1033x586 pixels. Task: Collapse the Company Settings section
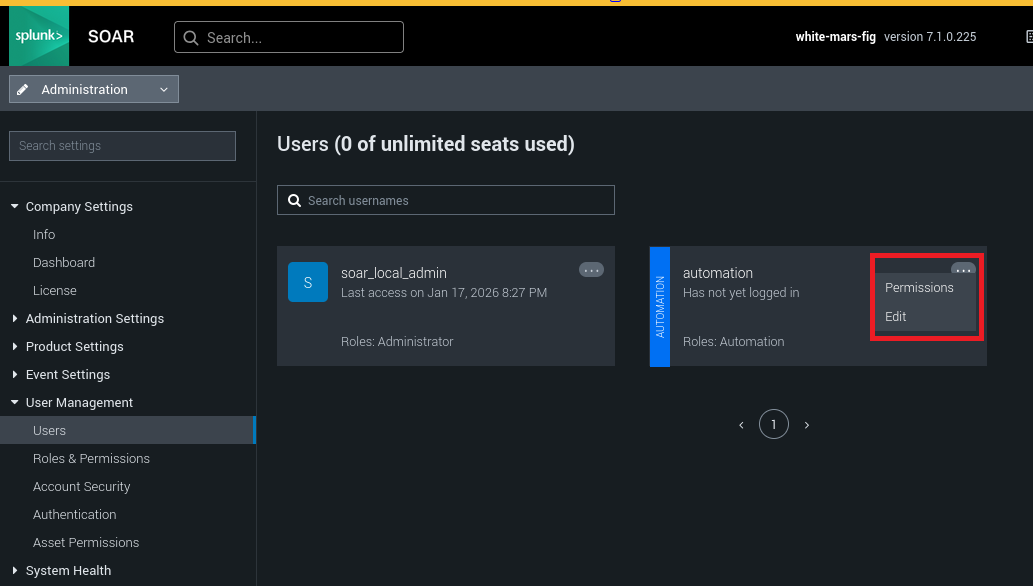(x=15, y=207)
